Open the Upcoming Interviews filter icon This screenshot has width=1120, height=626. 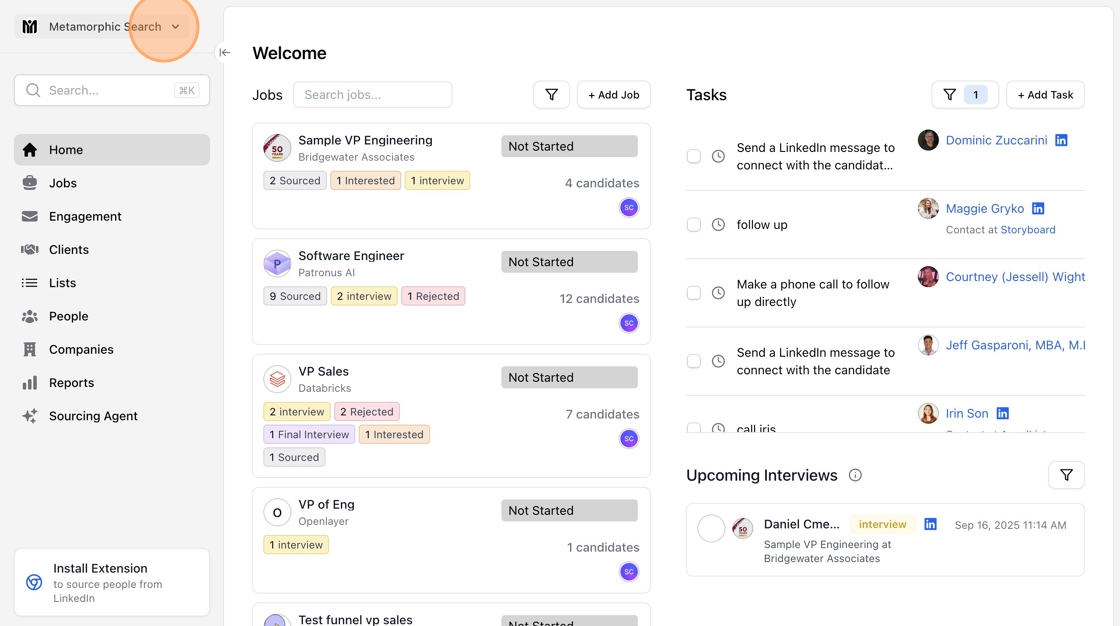(x=1066, y=475)
